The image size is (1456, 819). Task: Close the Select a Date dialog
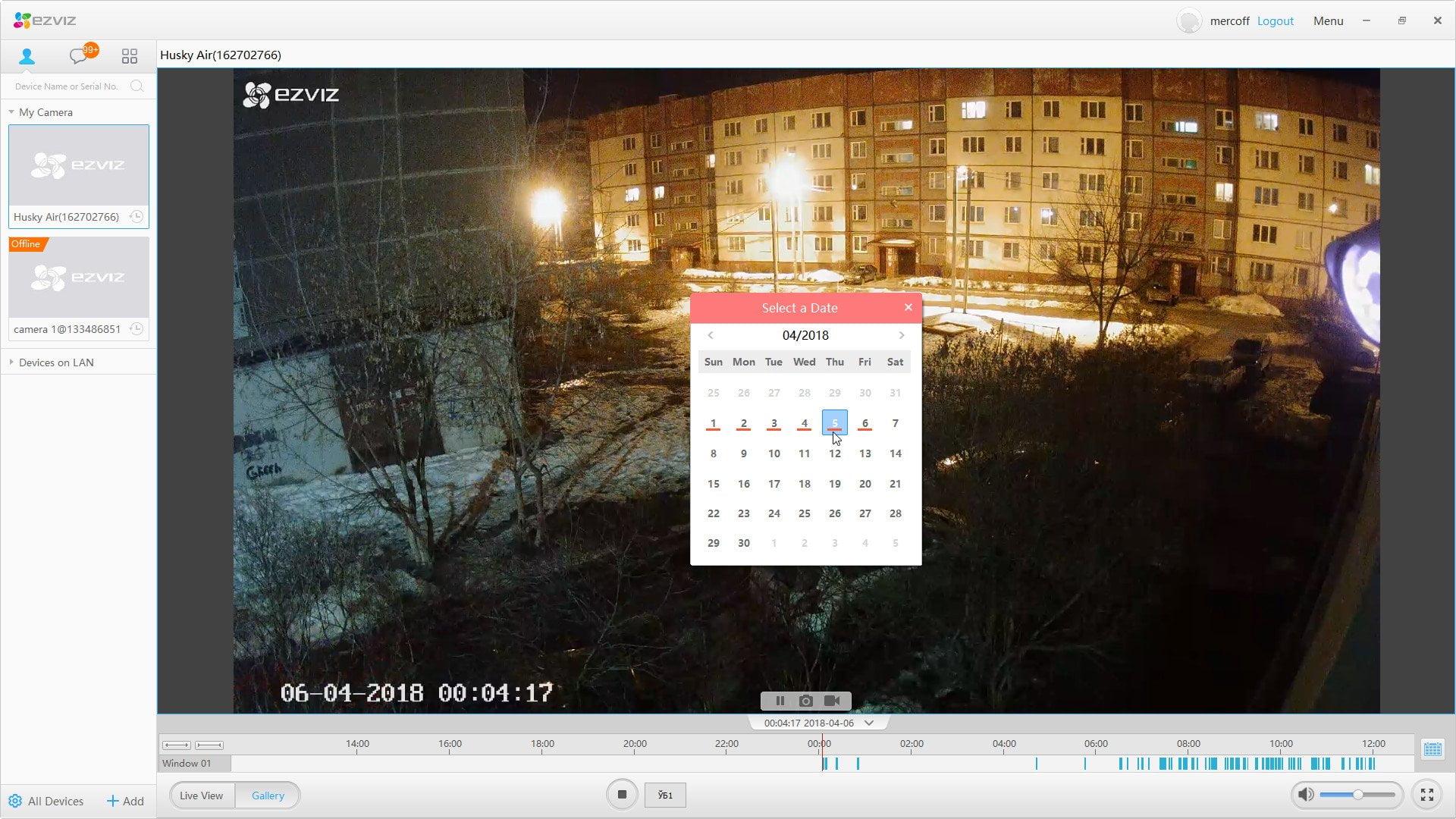(908, 307)
